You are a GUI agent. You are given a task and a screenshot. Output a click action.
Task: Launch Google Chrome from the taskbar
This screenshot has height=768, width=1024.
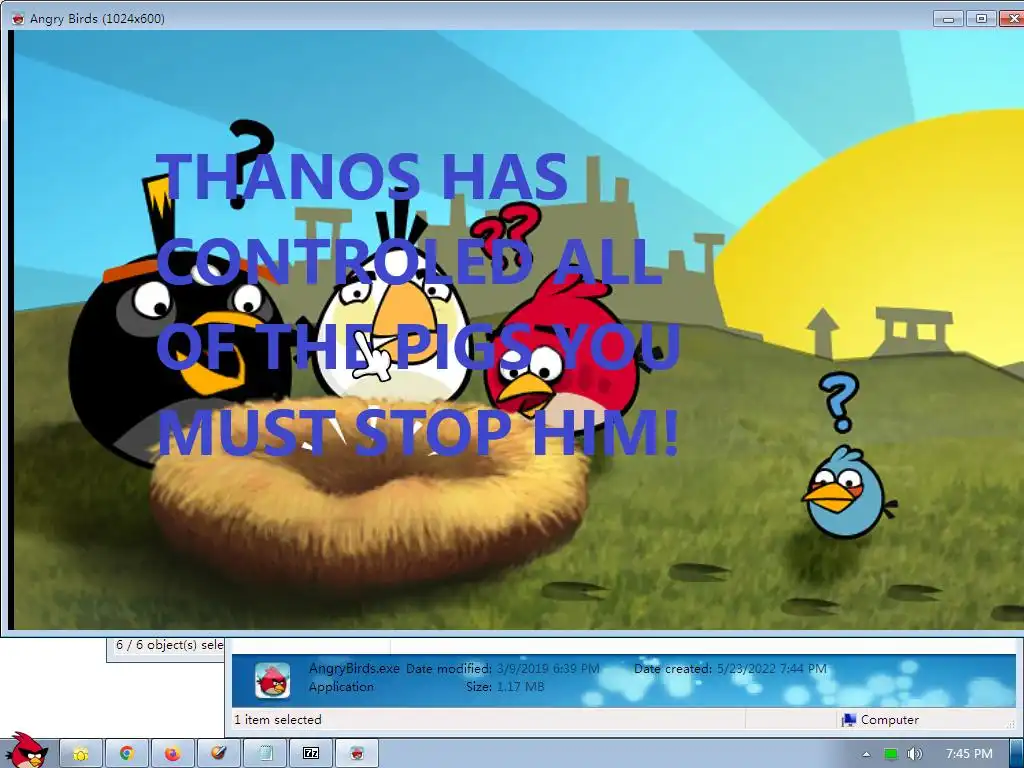127,754
